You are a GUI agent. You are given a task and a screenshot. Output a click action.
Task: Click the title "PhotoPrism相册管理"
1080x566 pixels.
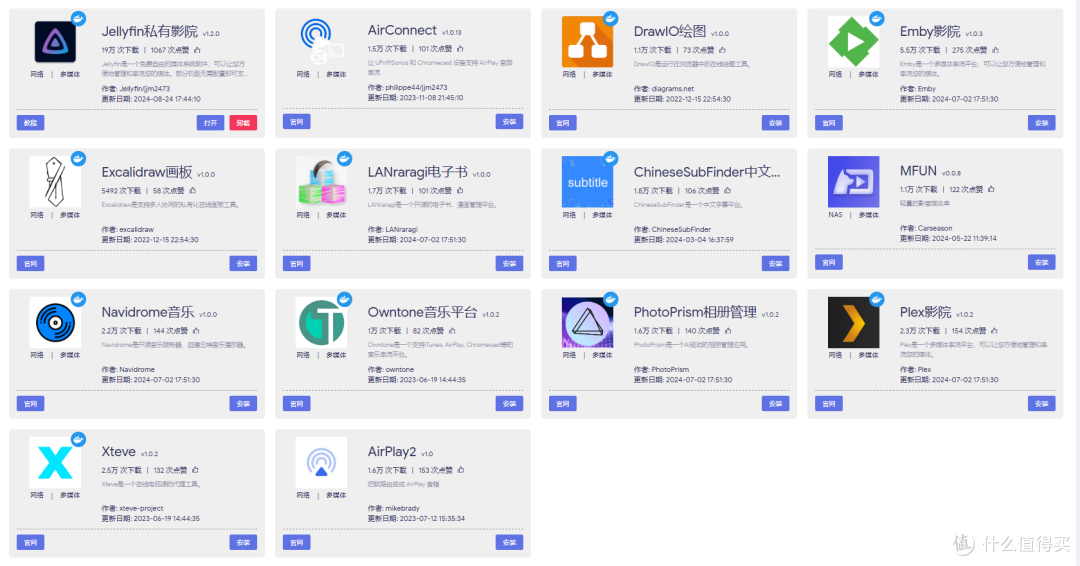(695, 313)
